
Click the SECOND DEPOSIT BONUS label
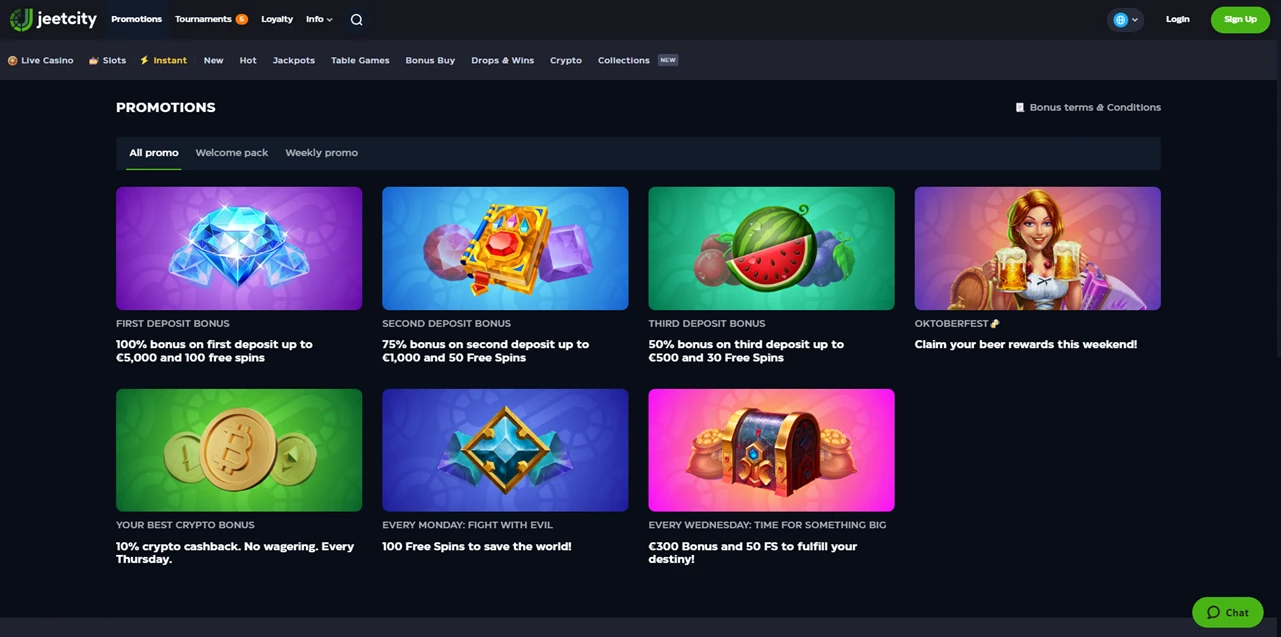click(x=446, y=324)
